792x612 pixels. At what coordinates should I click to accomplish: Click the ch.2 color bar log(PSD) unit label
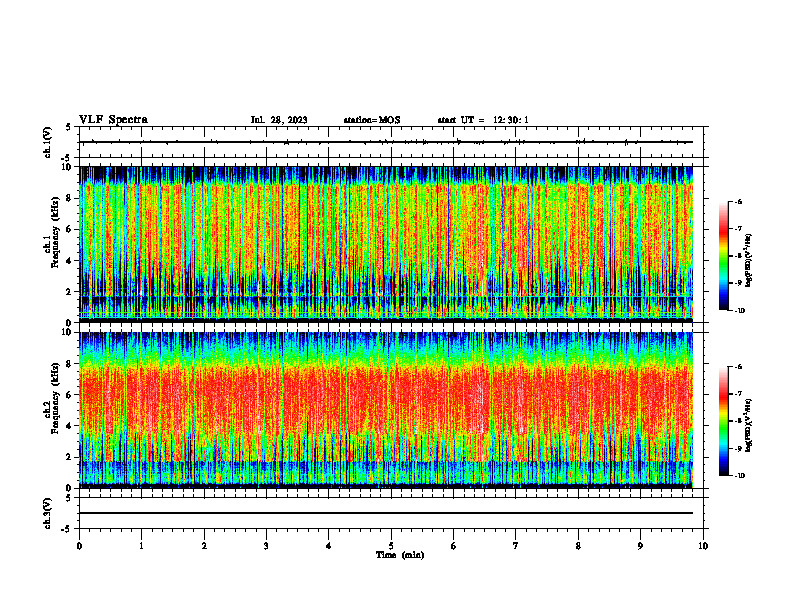pos(749,426)
